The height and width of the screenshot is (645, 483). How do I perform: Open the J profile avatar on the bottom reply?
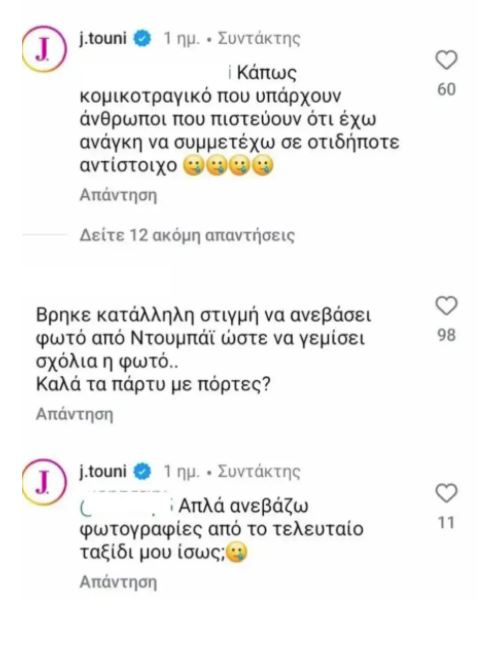44,482
